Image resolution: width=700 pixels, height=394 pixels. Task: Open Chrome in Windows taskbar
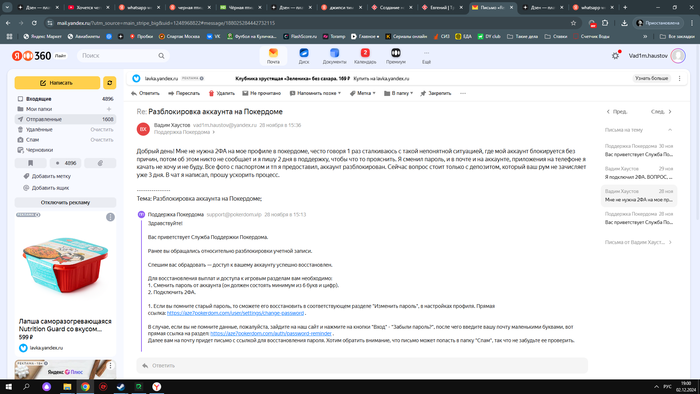[85, 387]
